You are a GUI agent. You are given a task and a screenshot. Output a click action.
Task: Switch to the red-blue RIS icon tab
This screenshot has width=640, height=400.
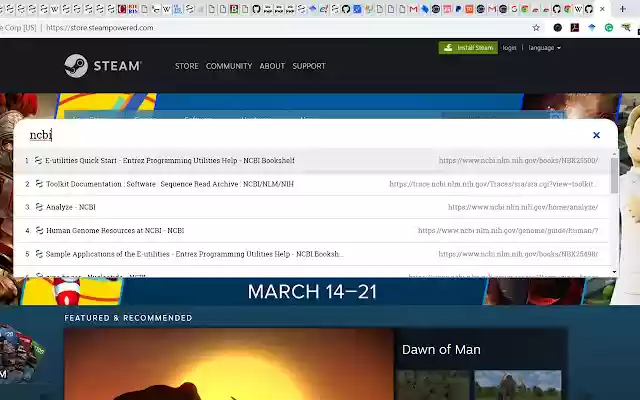[x=133, y=9]
